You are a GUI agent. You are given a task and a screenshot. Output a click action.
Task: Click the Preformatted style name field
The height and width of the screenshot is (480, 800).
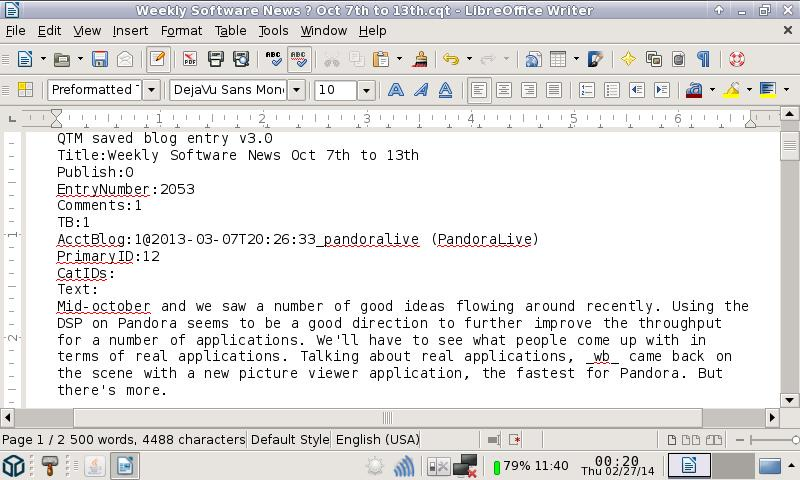point(95,90)
